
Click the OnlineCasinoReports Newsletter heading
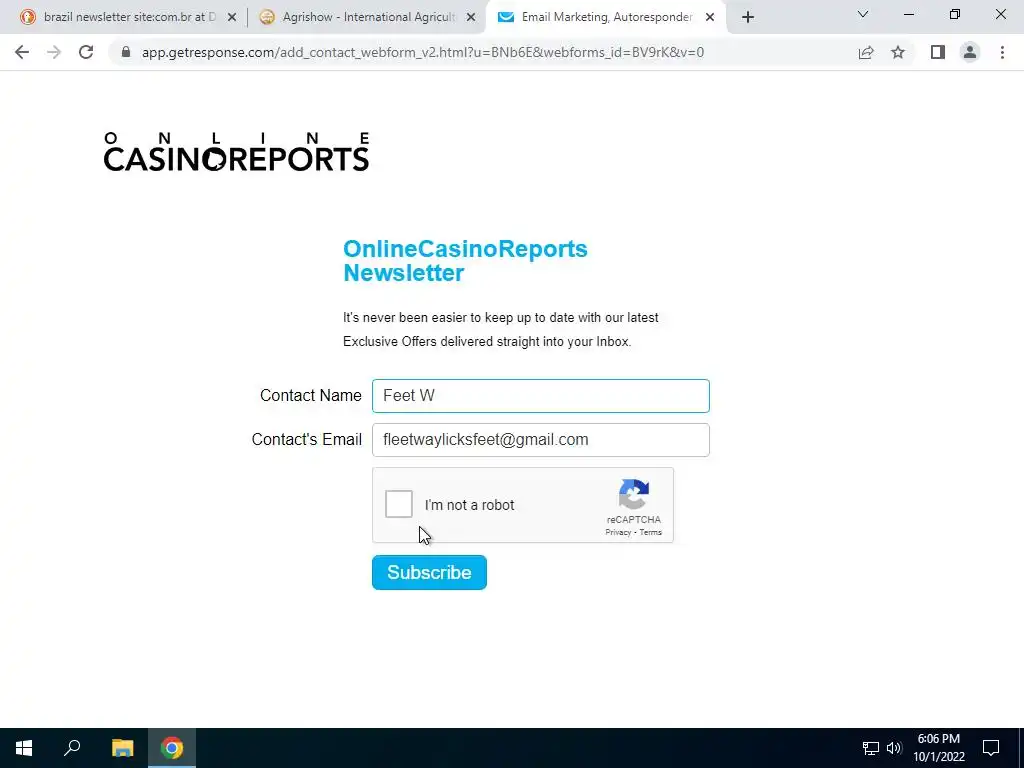coord(465,261)
